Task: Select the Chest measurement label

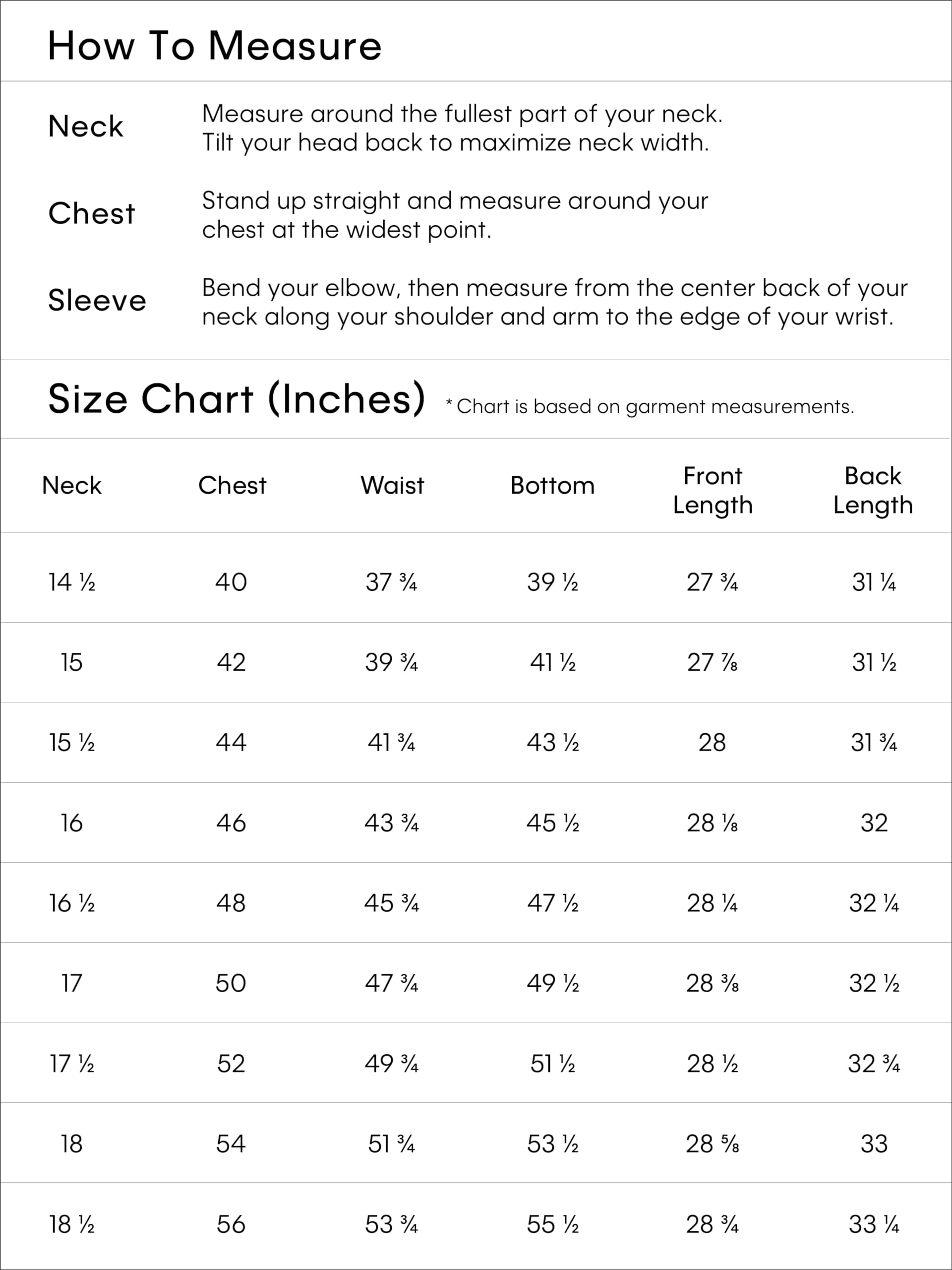Action: (91, 214)
